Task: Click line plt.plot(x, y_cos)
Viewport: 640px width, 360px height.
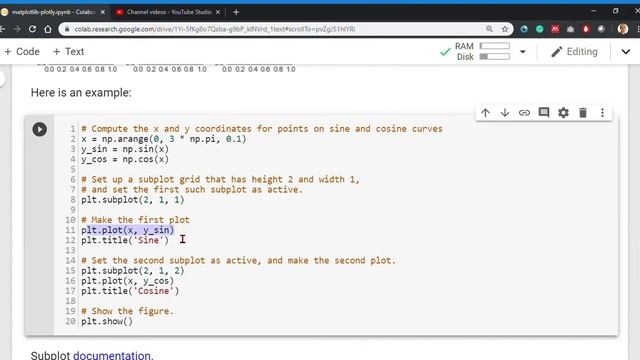Action: pyautogui.click(x=128, y=281)
